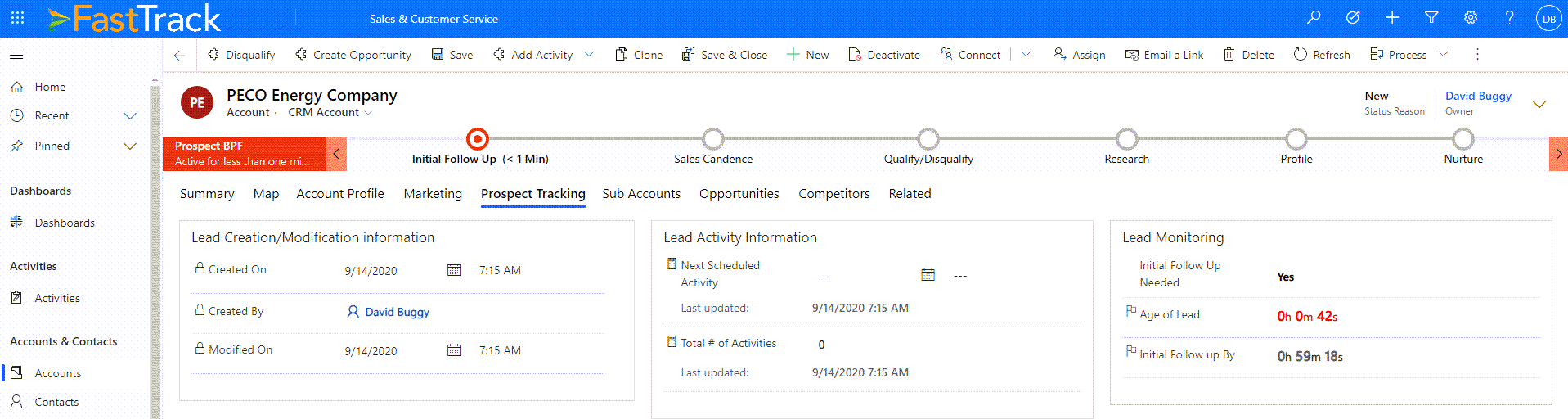Open the settings gear icon
The image size is (1568, 419).
pos(1471,17)
